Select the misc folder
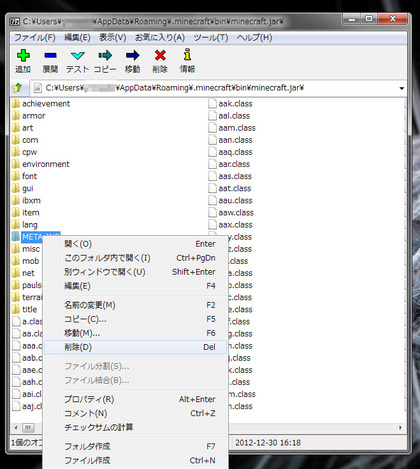Screen dimensions: 420x469 (x=26, y=249)
